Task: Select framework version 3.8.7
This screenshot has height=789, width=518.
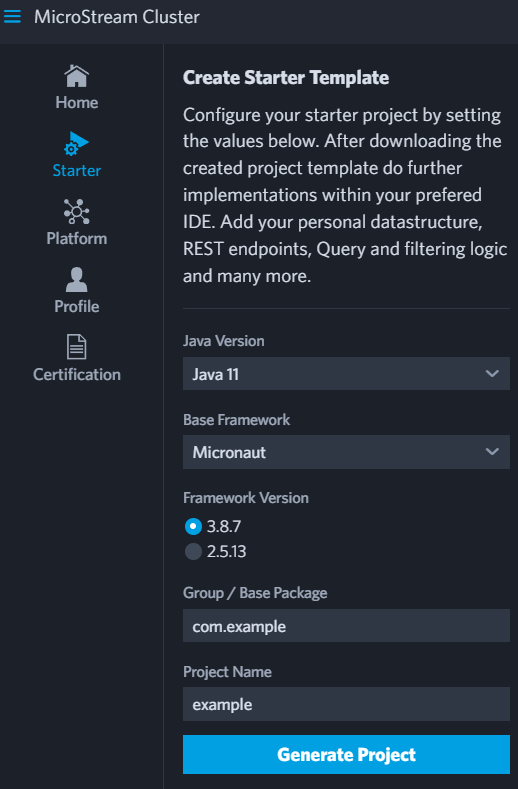Action: coord(193,526)
